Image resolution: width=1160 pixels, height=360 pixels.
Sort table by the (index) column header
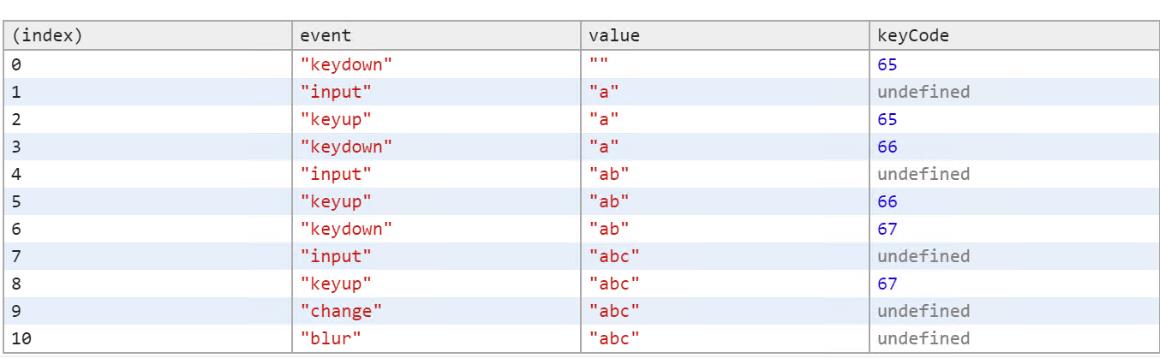[x=147, y=35]
